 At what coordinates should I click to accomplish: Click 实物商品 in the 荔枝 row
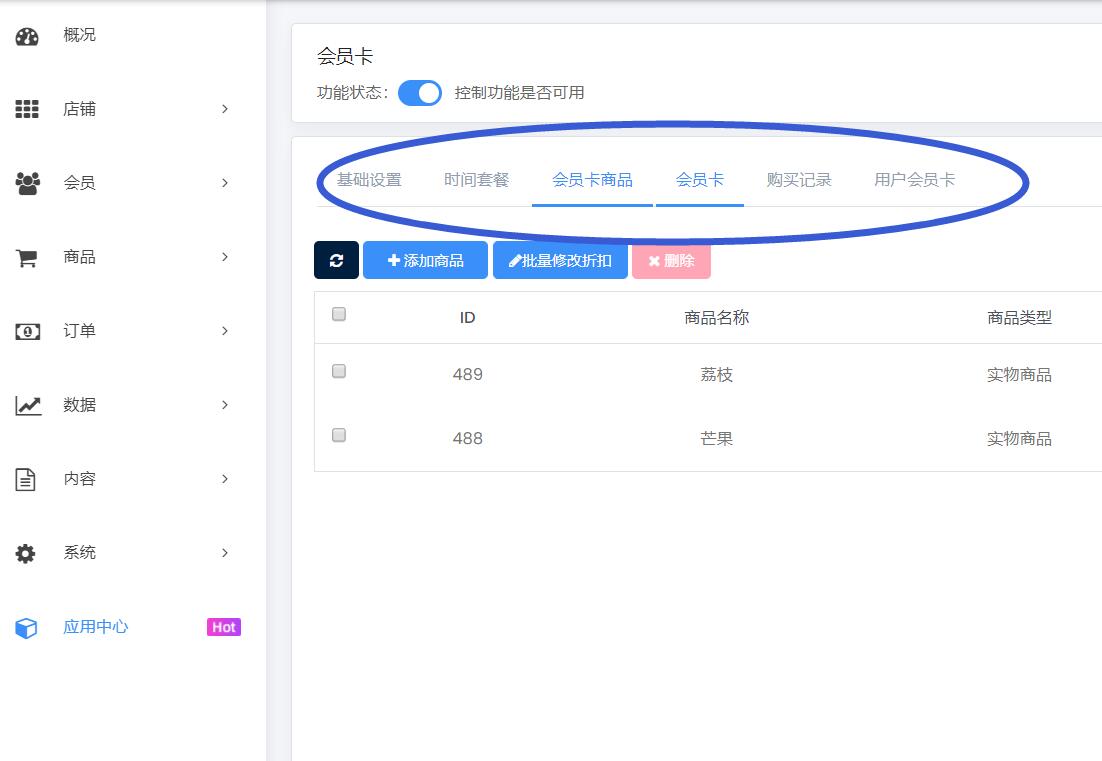(x=1019, y=375)
